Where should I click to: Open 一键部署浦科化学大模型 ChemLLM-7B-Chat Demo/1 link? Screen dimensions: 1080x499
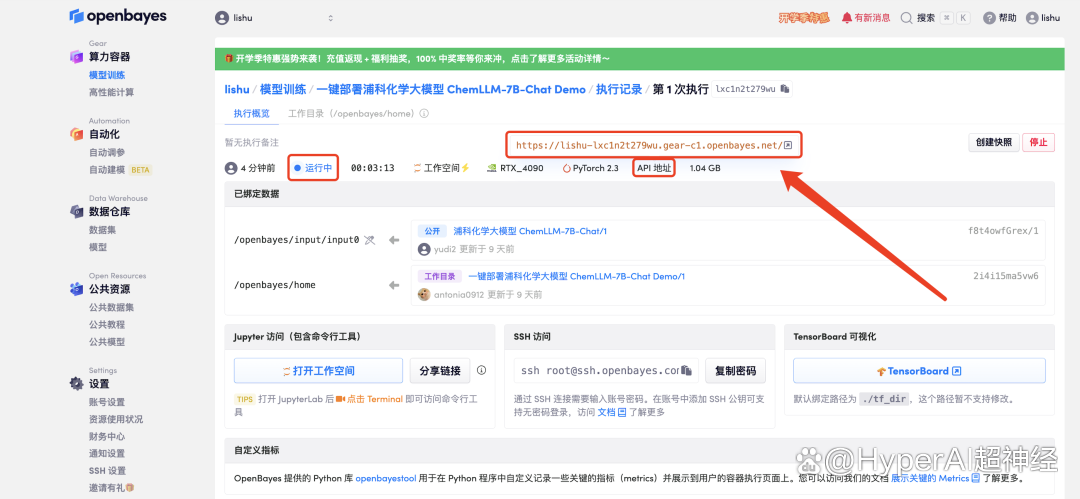(577, 276)
